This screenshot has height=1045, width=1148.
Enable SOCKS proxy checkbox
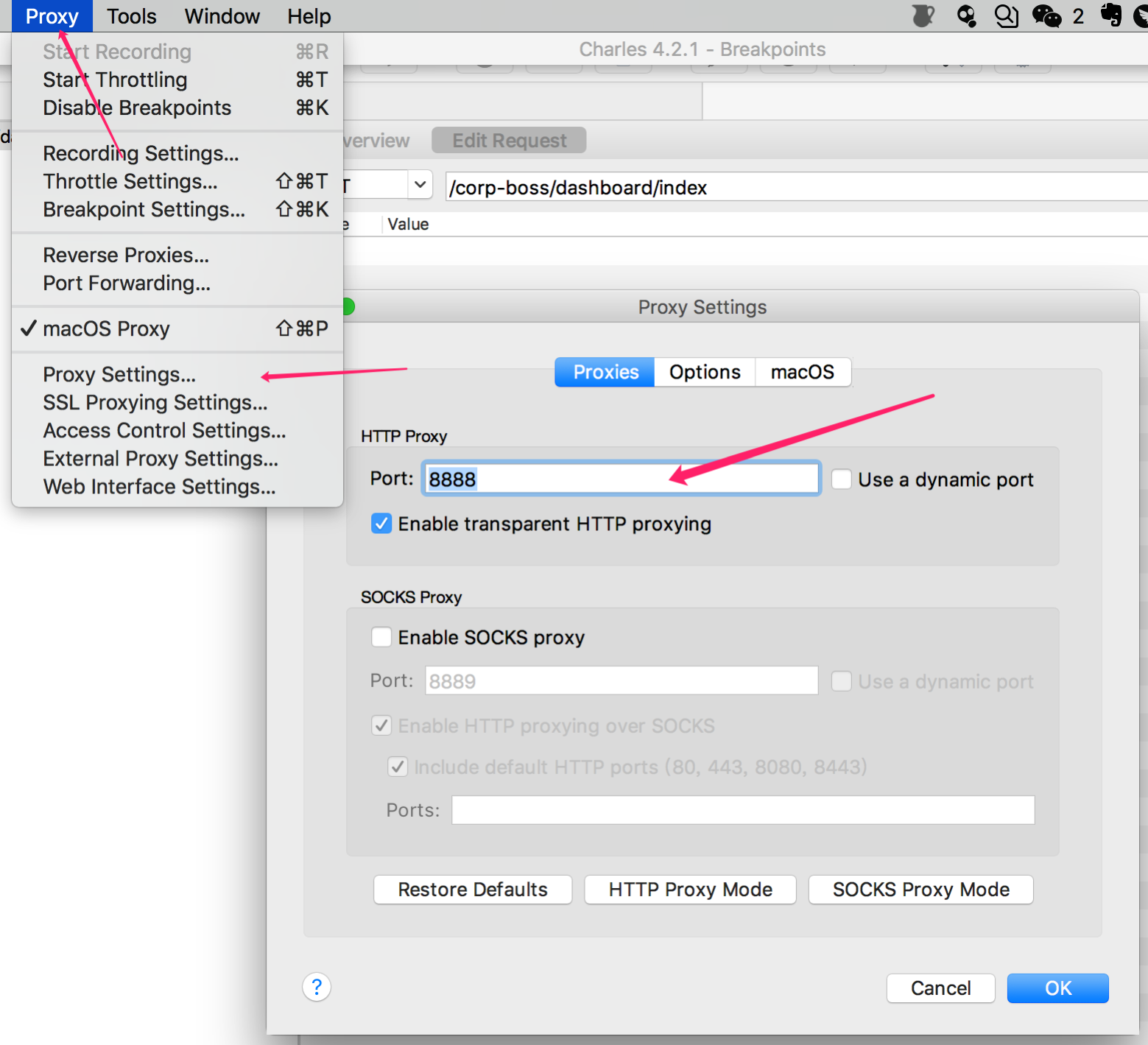click(x=381, y=637)
